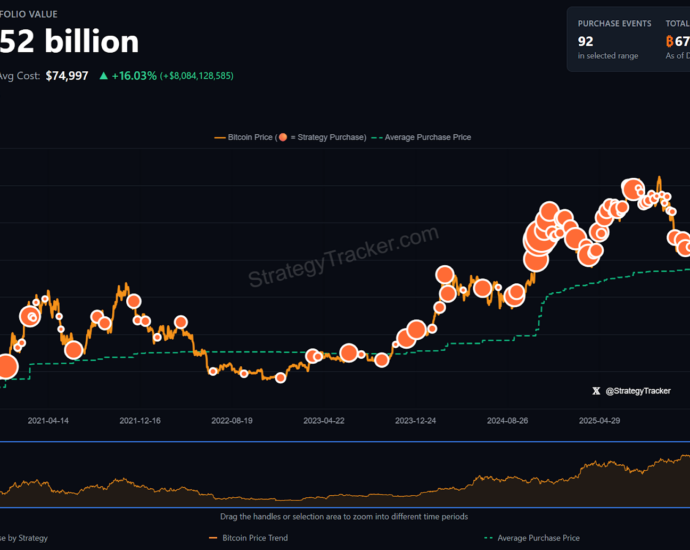Click the 2021-04-14 date axis label

(48, 421)
